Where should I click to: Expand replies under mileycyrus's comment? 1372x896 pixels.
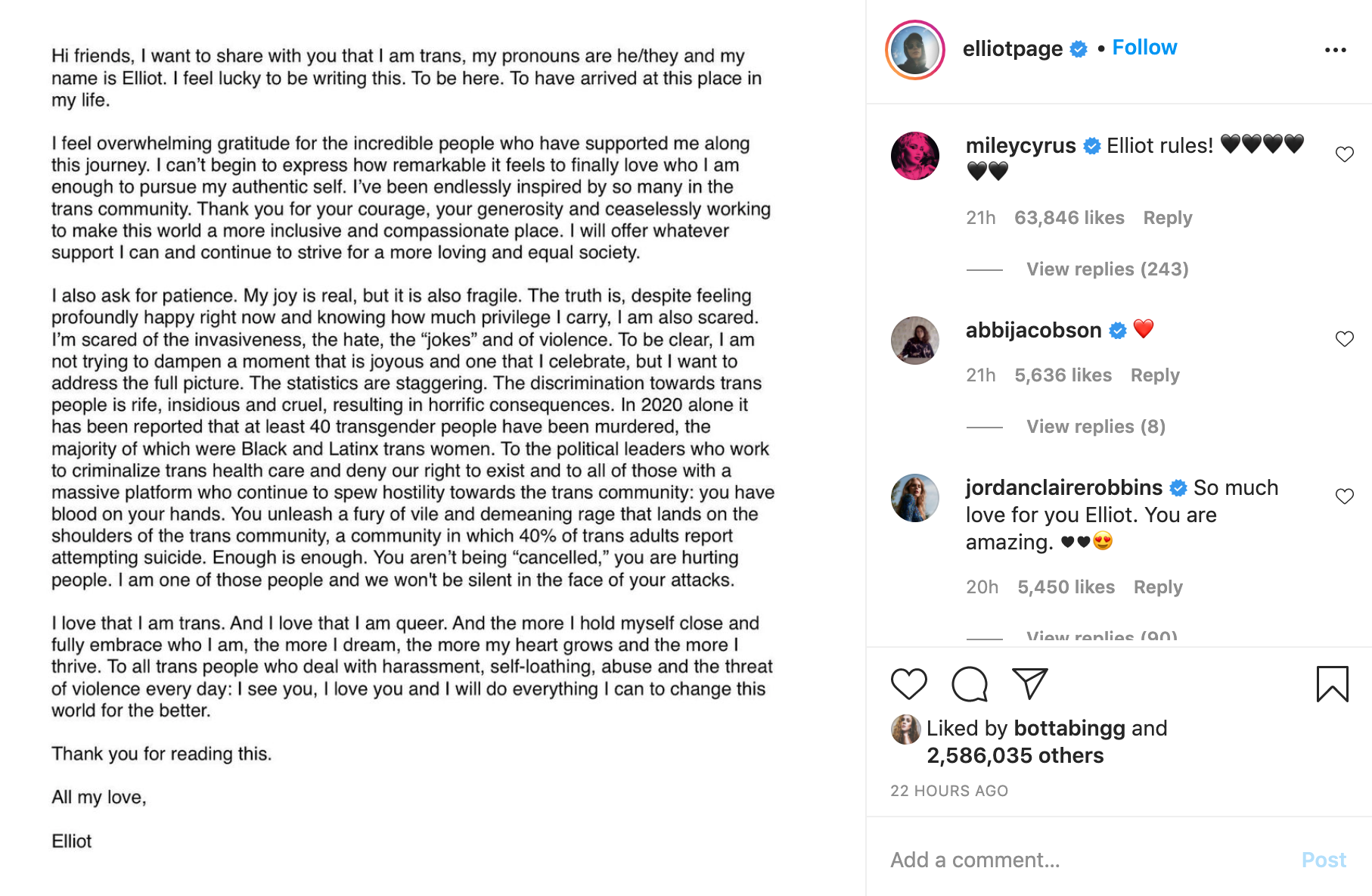tap(1107, 269)
